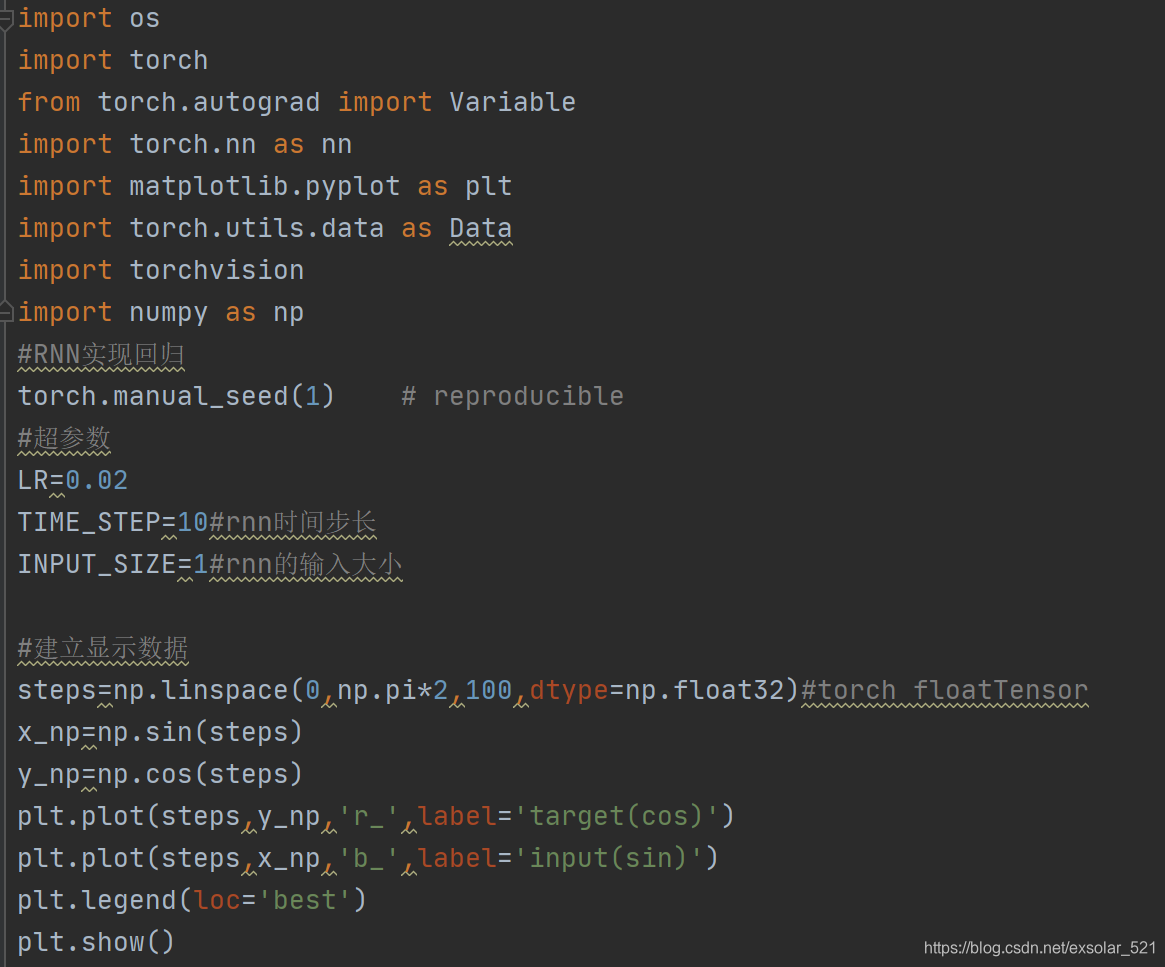
Task: Click the value 0.02 after LR=
Action: coord(97,480)
